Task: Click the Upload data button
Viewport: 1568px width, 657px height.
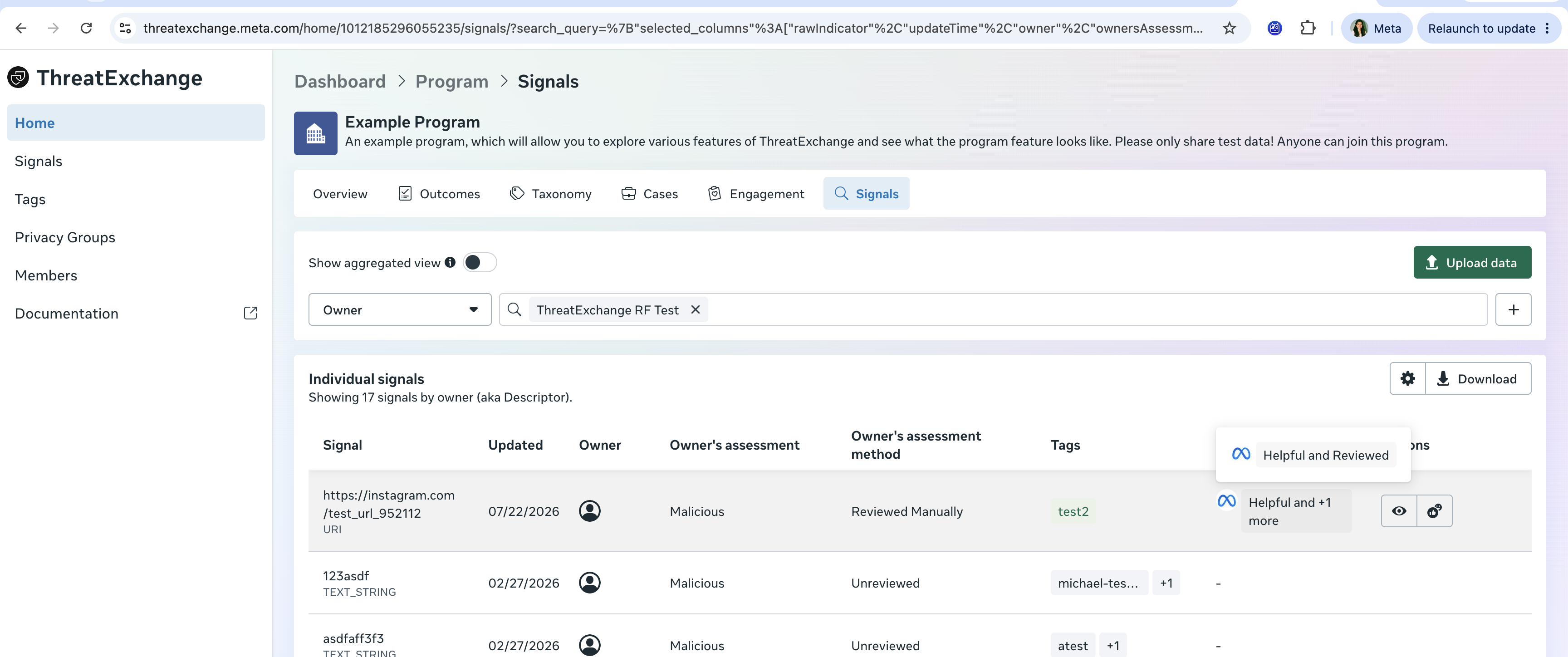Action: point(1472,262)
